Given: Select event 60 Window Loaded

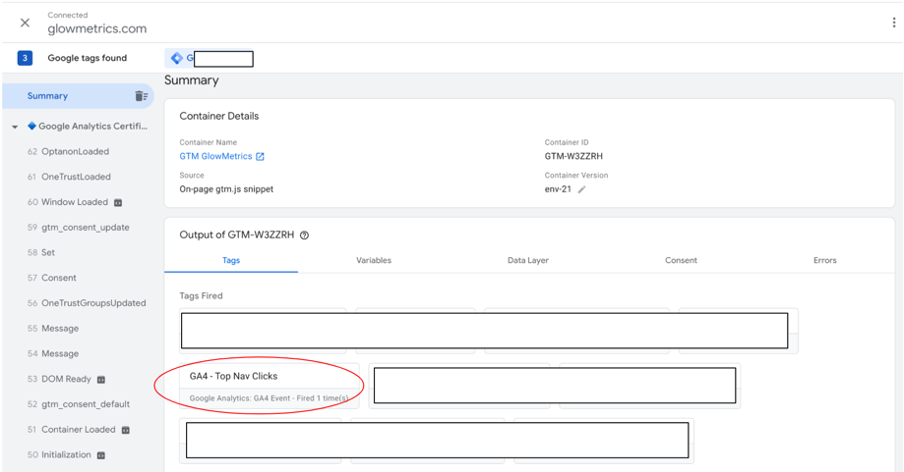Looking at the screenshot, I should (67, 202).
